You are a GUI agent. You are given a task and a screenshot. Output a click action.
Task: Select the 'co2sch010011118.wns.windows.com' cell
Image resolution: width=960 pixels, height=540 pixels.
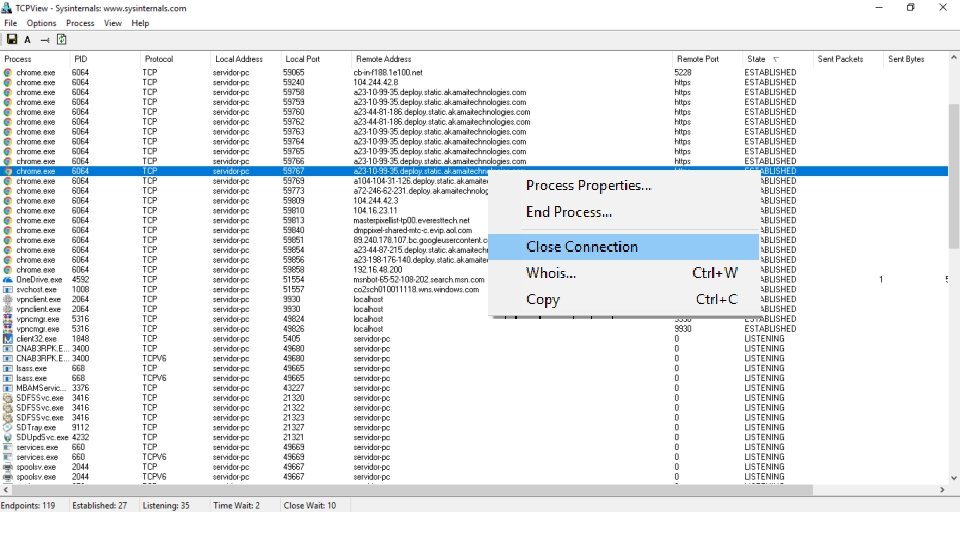(x=416, y=290)
